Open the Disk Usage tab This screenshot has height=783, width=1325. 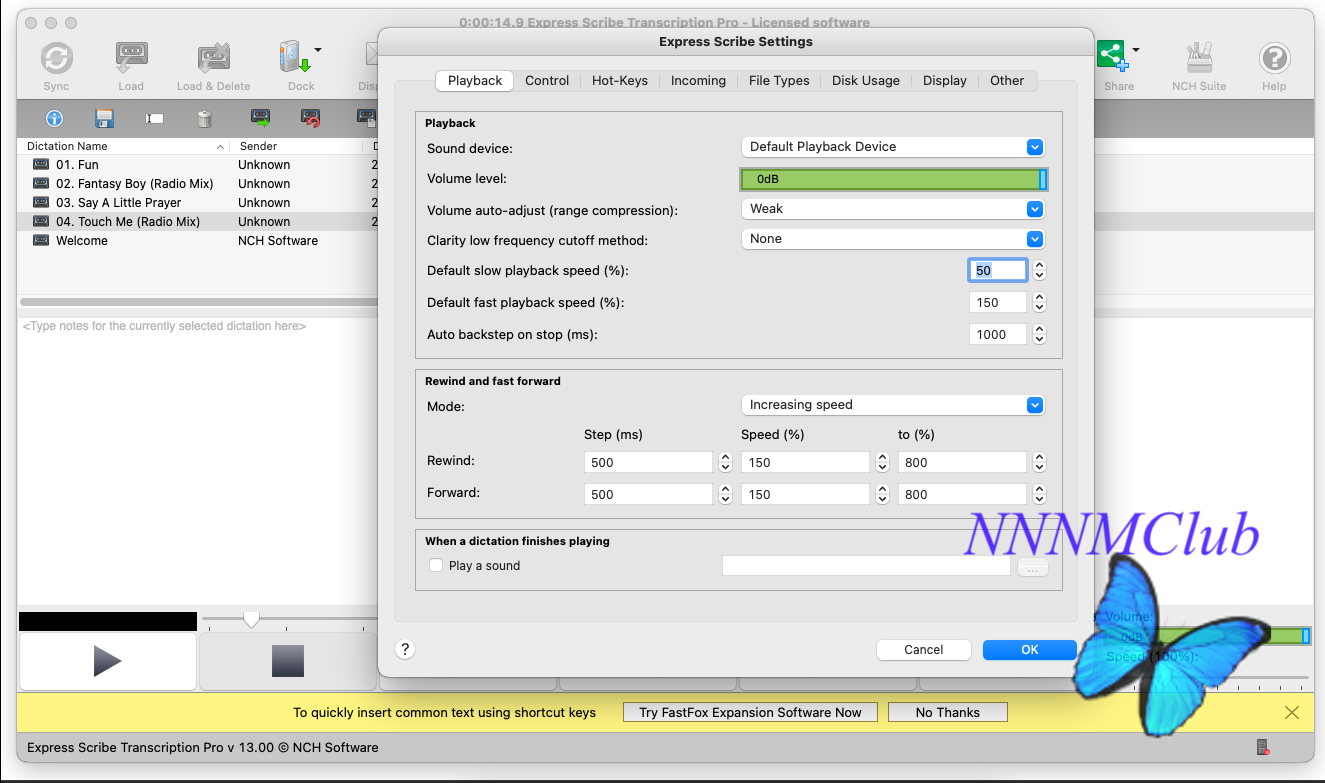865,80
